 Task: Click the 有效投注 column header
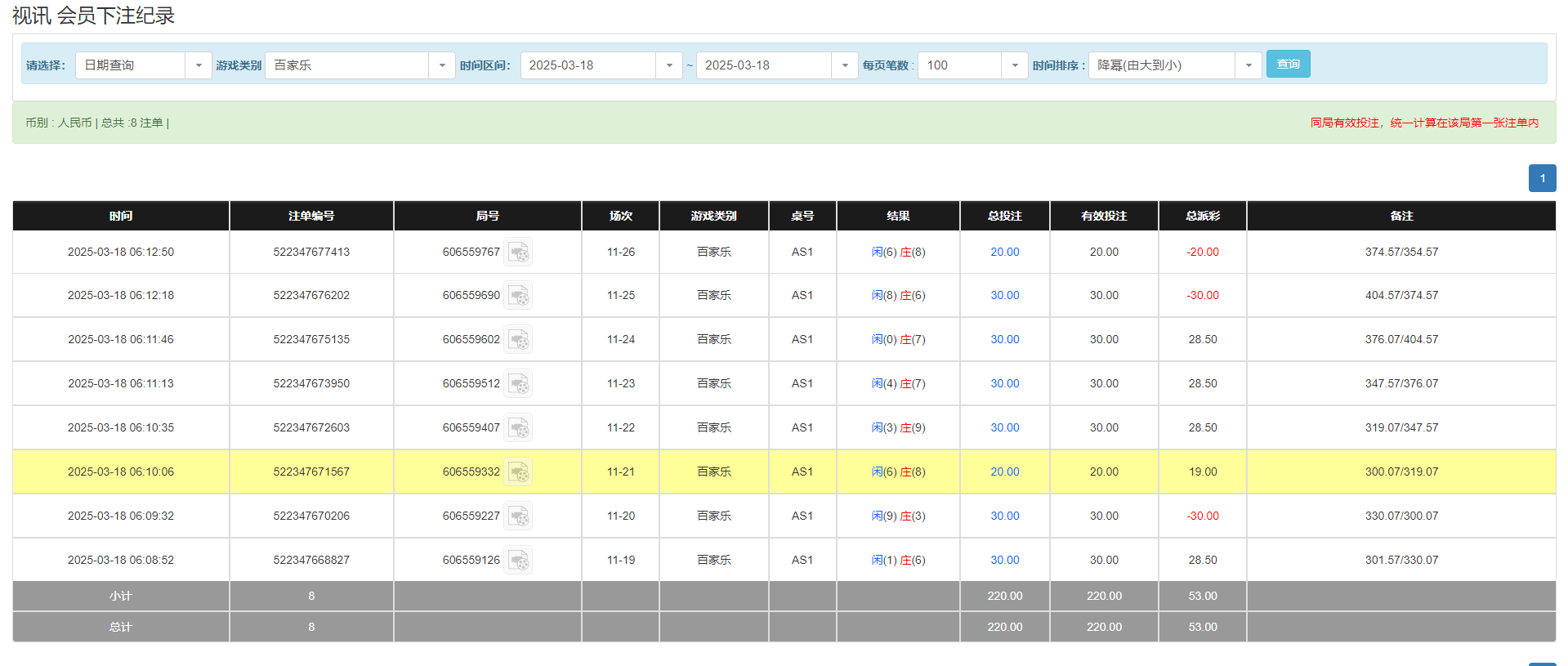pyautogui.click(x=1104, y=216)
